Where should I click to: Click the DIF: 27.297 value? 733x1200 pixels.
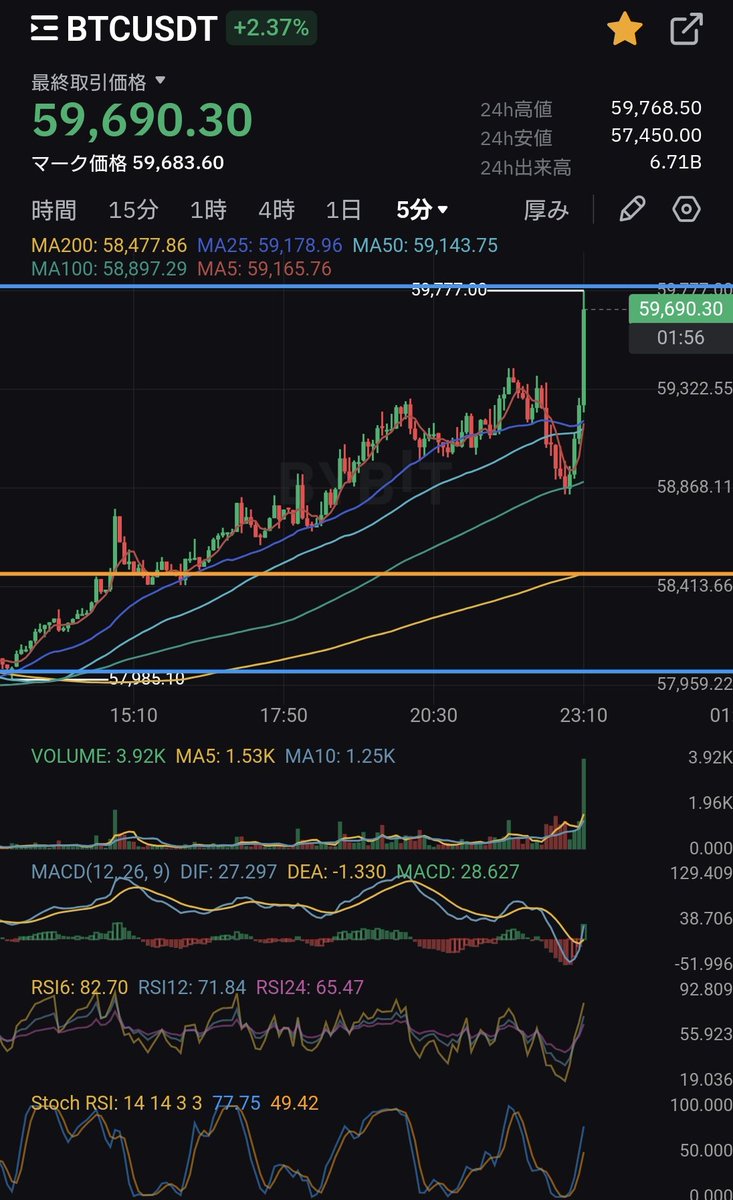tap(227, 872)
